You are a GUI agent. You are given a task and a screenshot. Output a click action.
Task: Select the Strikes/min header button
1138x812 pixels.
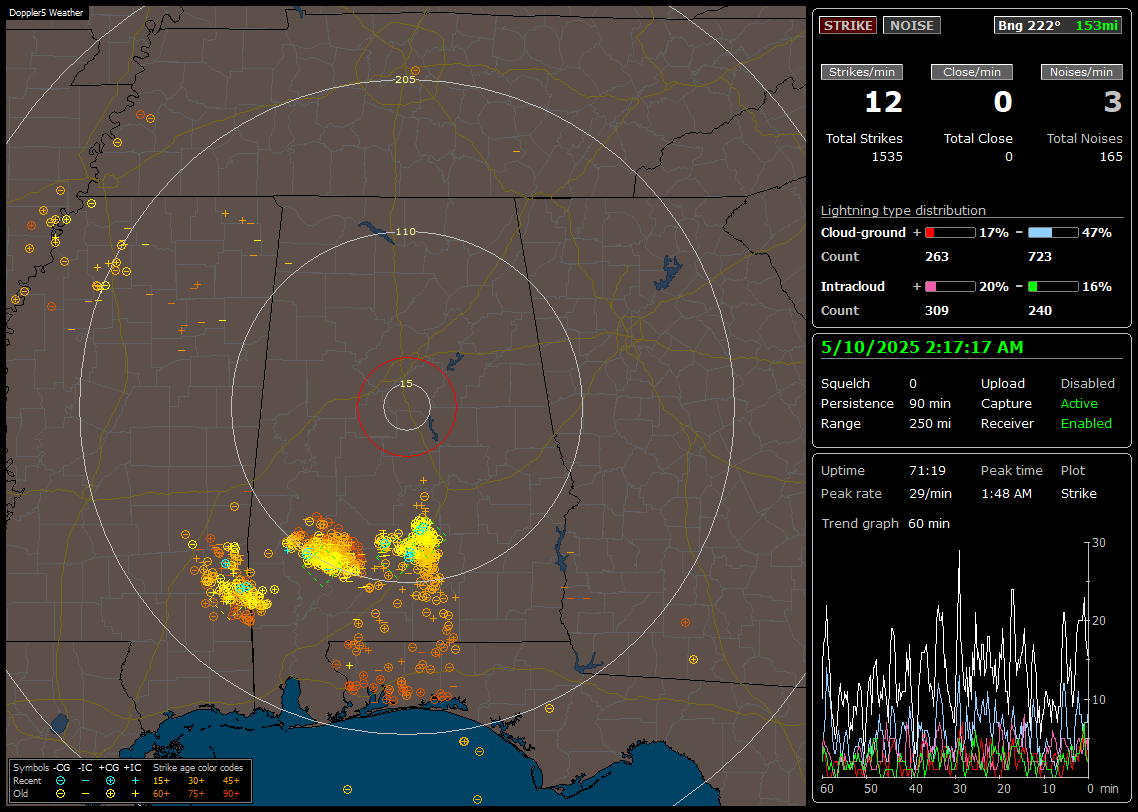click(x=861, y=72)
